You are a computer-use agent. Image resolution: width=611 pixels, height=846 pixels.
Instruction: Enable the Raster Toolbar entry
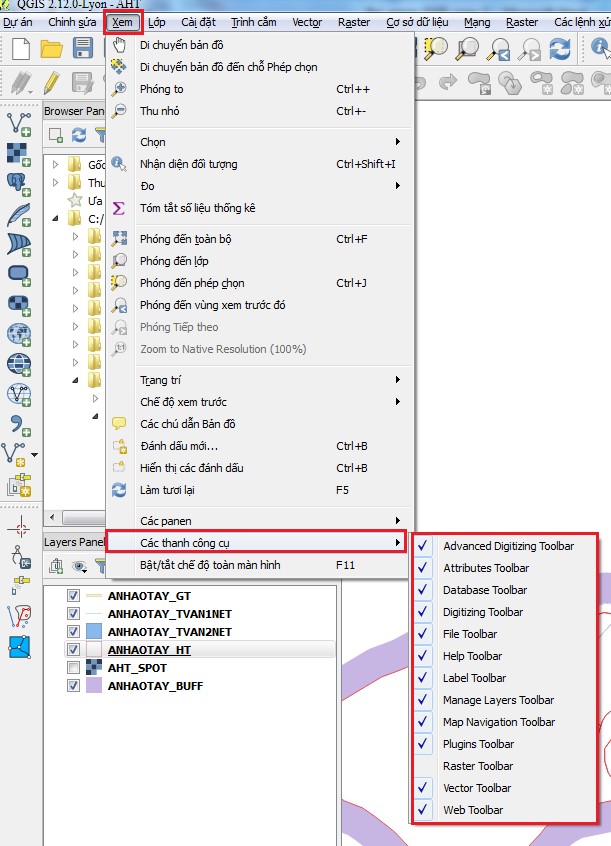point(505,766)
